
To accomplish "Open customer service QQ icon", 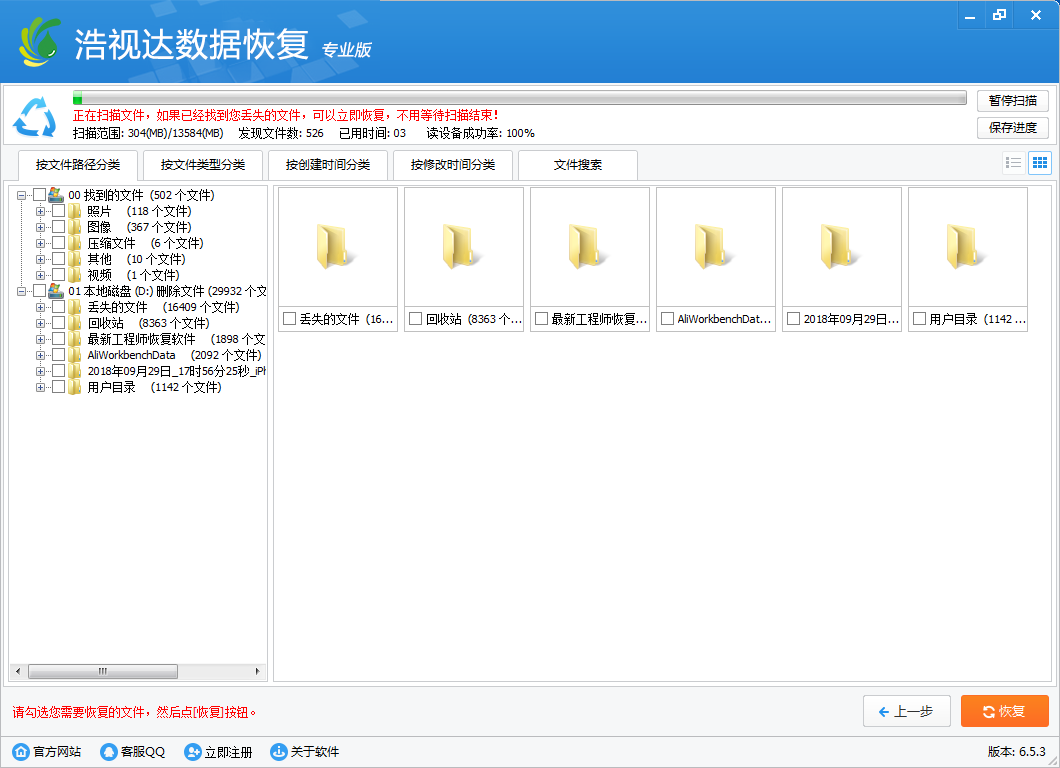I will 109,752.
